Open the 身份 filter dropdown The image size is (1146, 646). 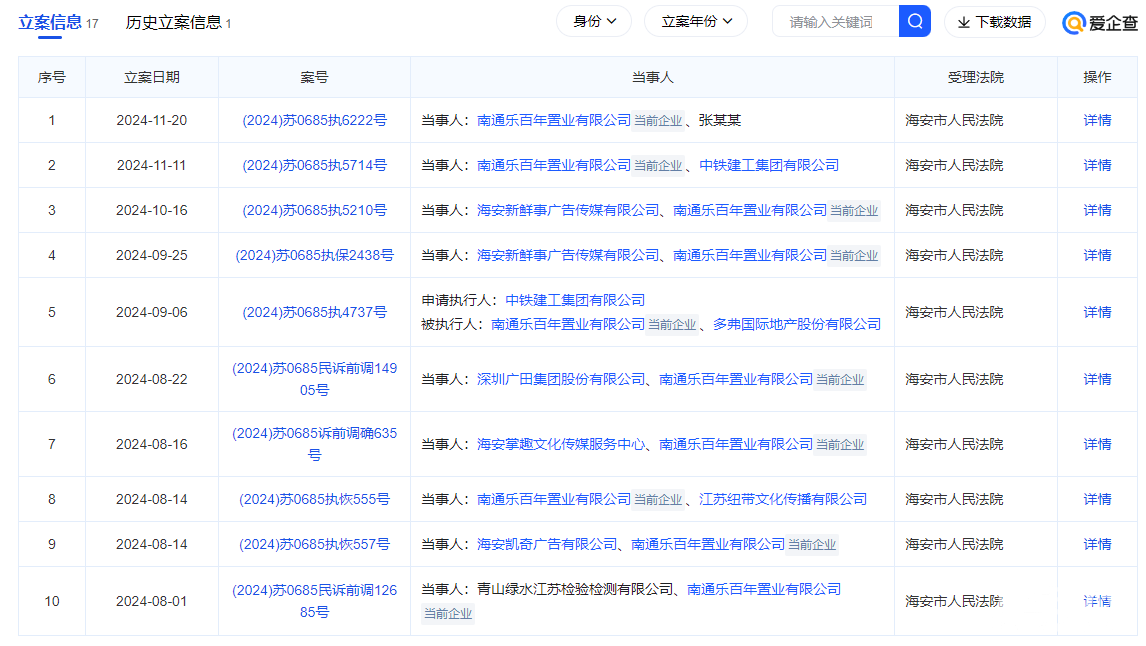coord(594,20)
